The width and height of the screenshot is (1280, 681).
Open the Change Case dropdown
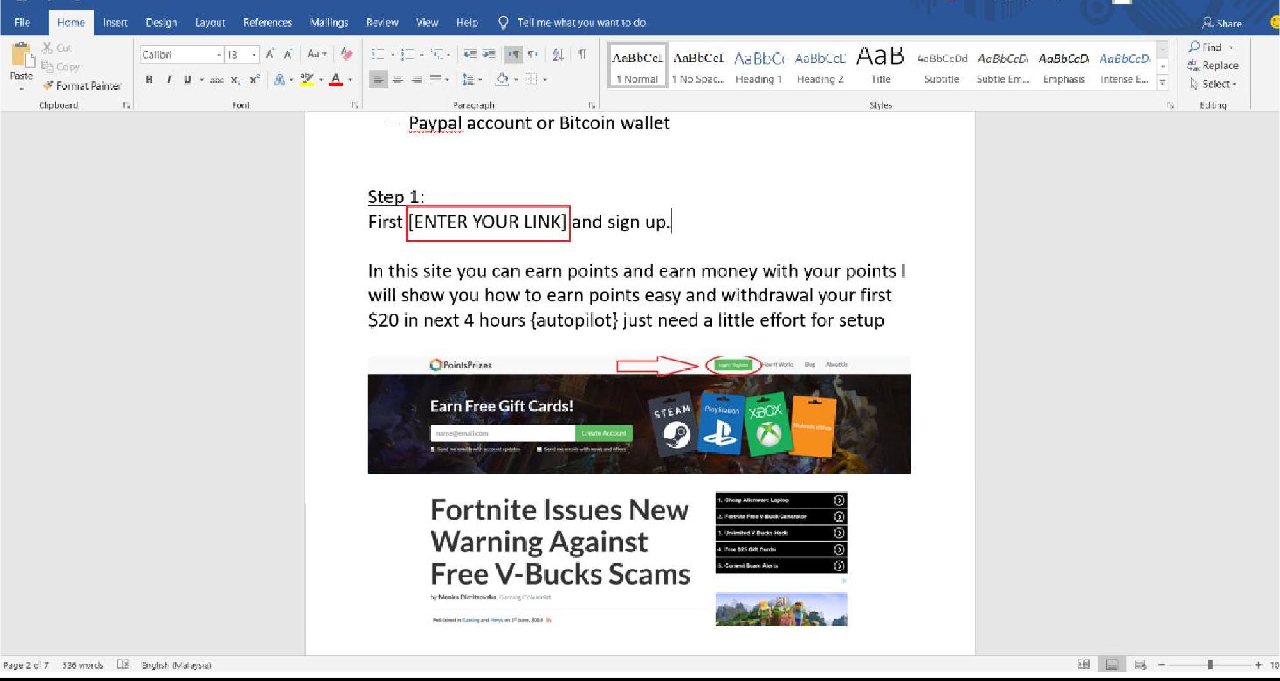(315, 54)
